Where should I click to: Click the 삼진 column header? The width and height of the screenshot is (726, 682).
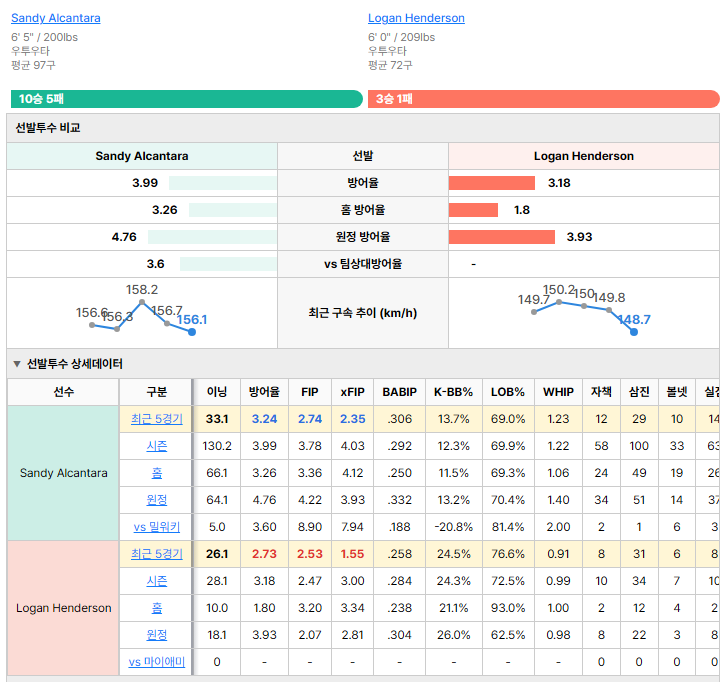click(x=639, y=392)
